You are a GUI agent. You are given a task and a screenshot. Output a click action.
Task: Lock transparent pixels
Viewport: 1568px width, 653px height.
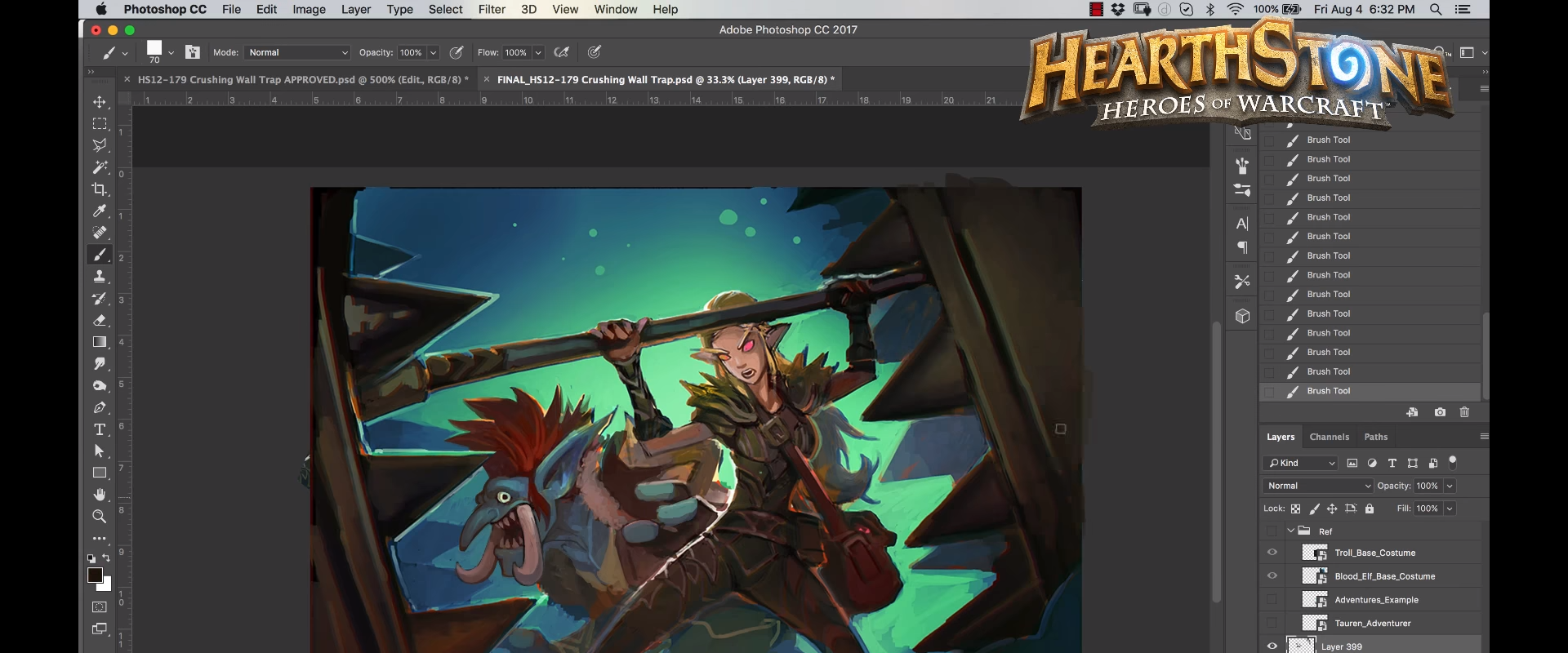pyautogui.click(x=1295, y=509)
